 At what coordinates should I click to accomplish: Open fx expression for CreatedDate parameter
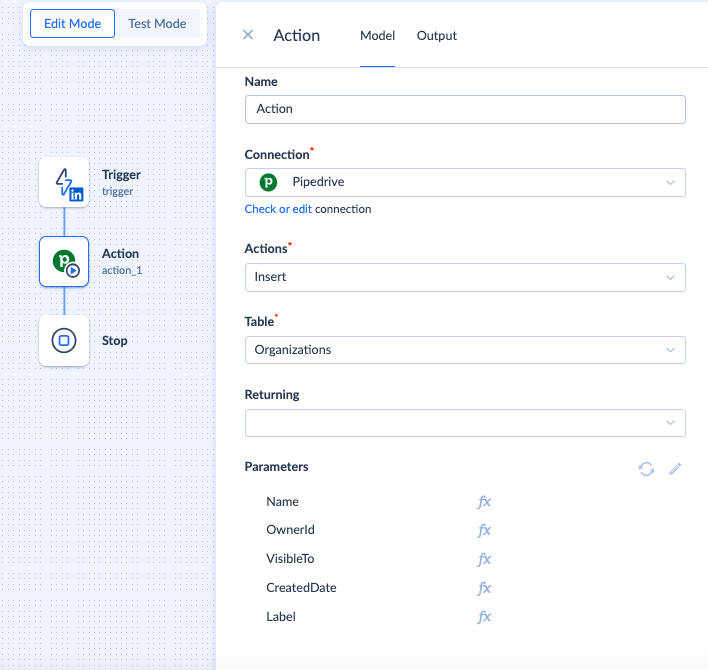pyautogui.click(x=484, y=588)
